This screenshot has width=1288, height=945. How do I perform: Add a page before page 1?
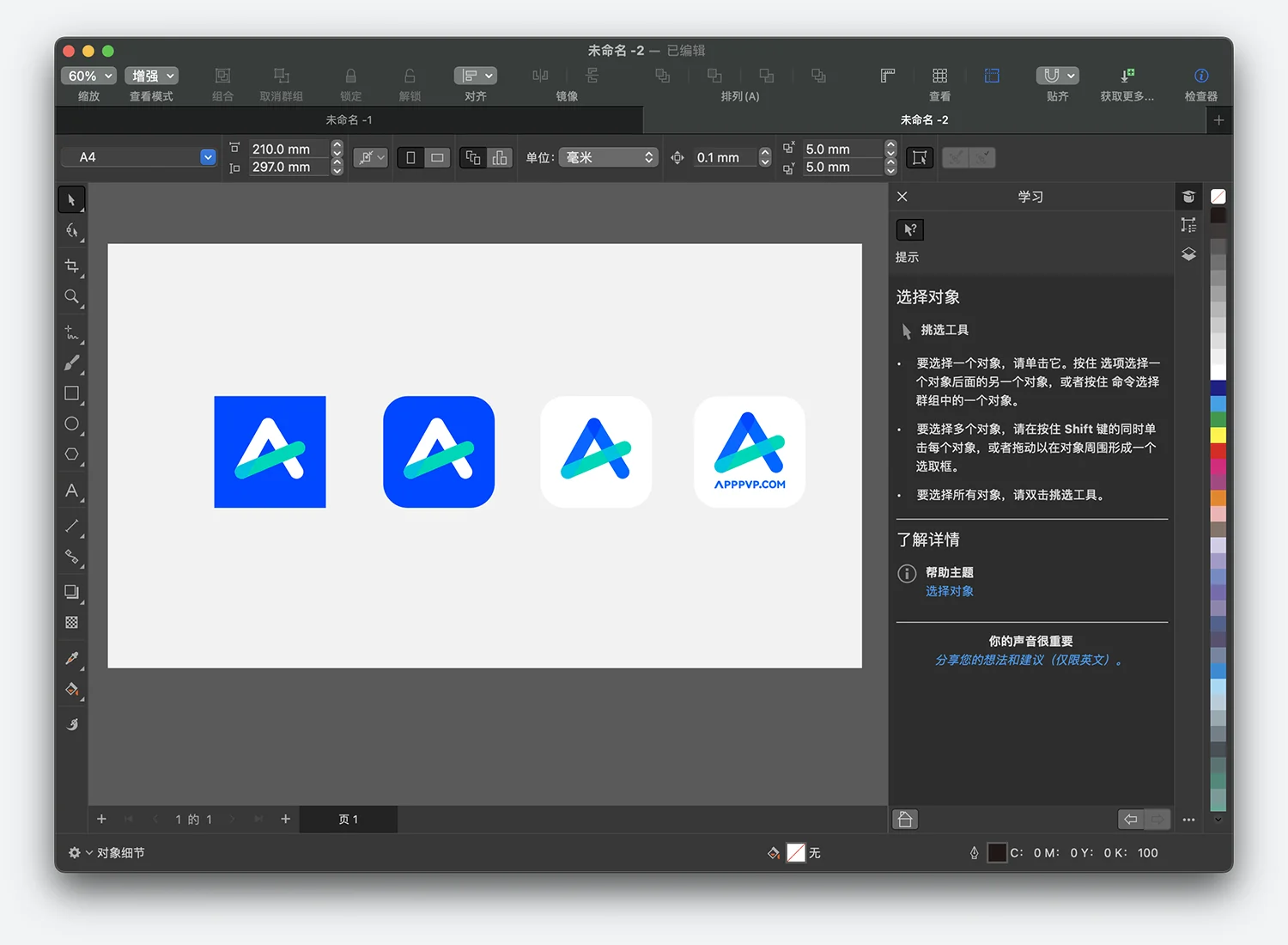[101, 820]
